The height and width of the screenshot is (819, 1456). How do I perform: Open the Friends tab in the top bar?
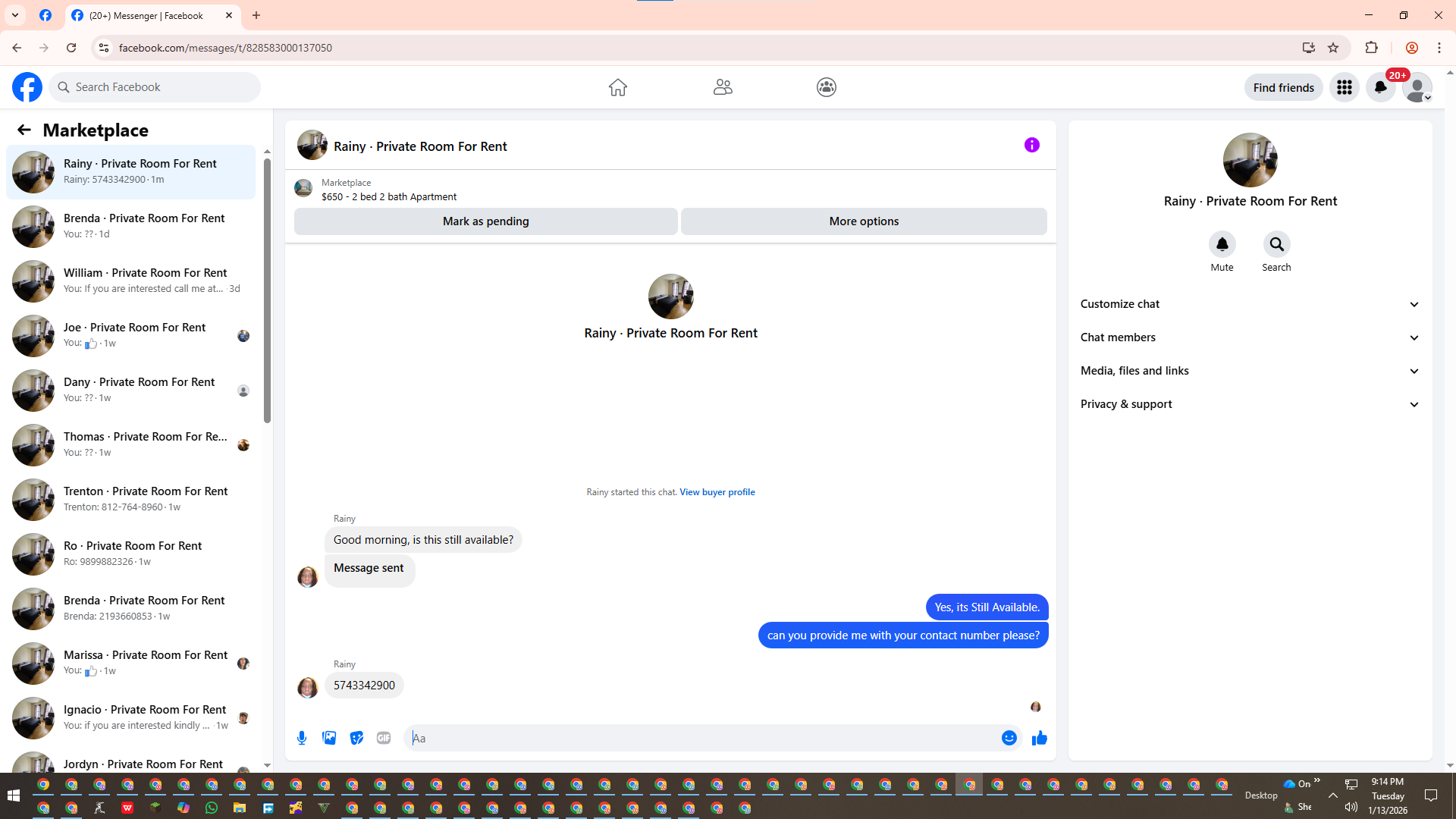coord(722,87)
